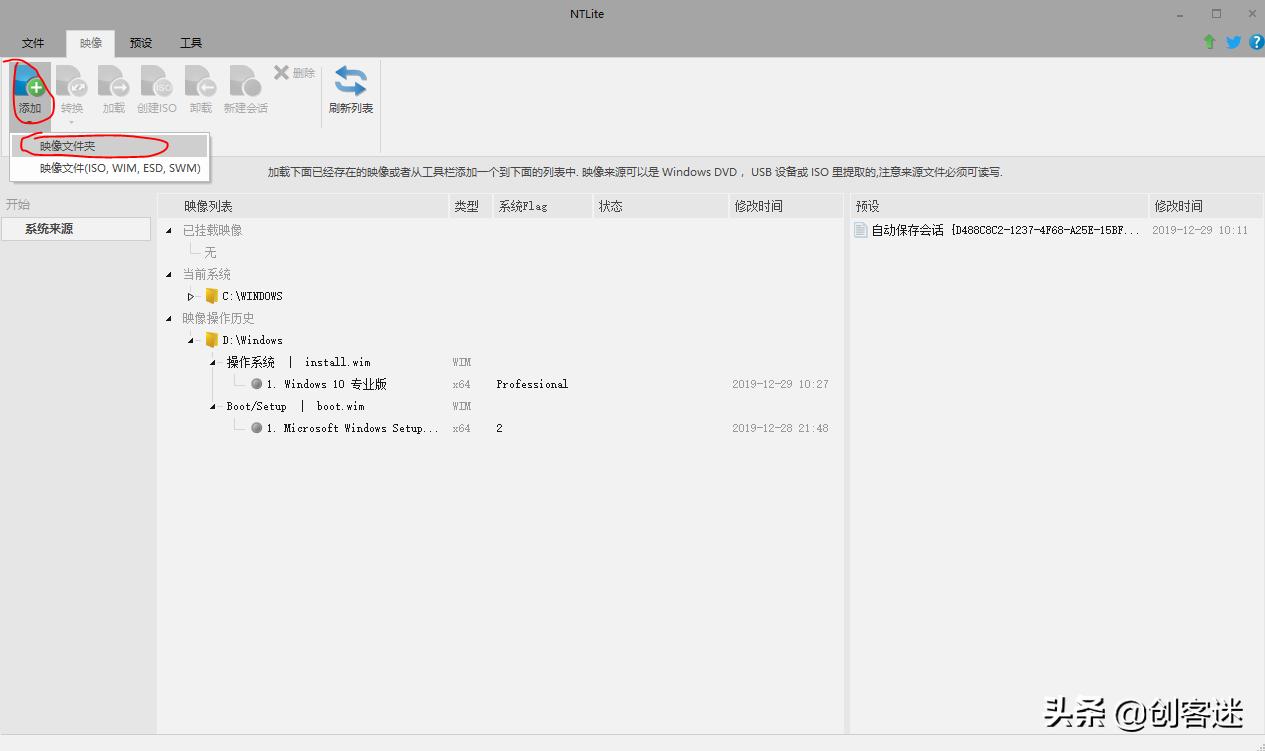1265x751 pixels.
Task: Switch to the 文件 tab
Action: pos(32,43)
